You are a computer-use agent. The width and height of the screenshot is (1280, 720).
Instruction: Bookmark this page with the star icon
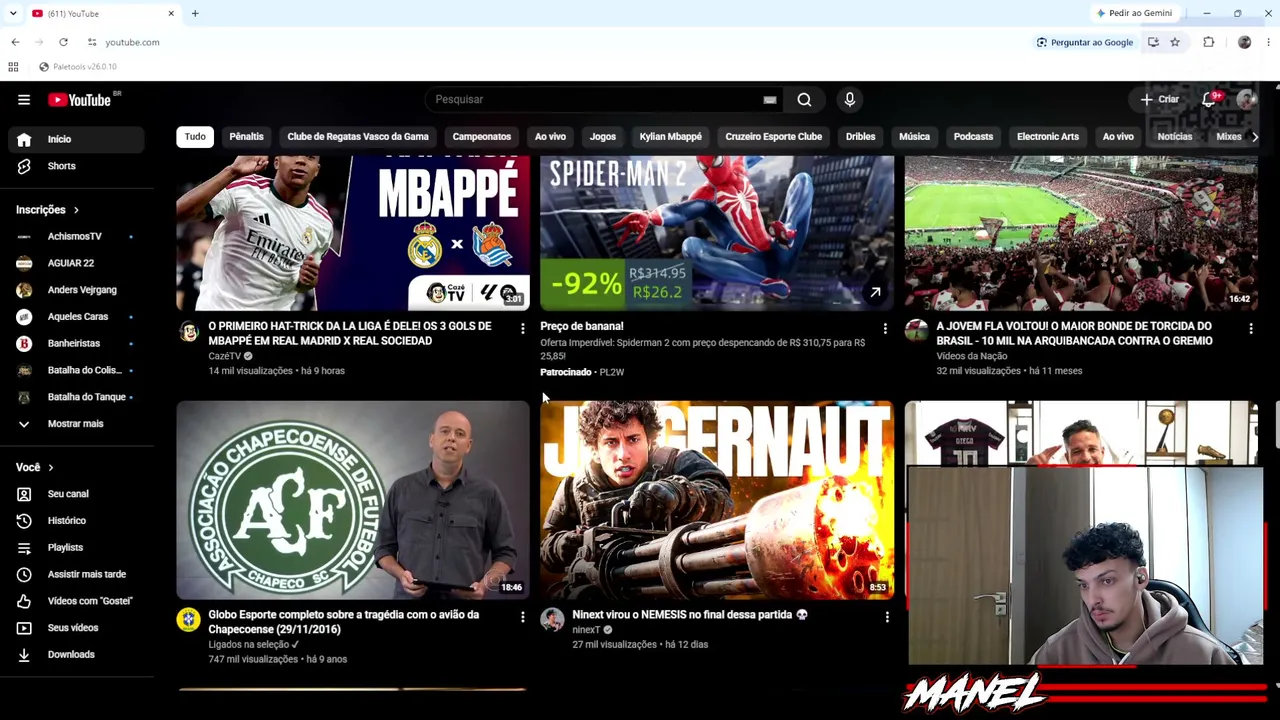1175,42
